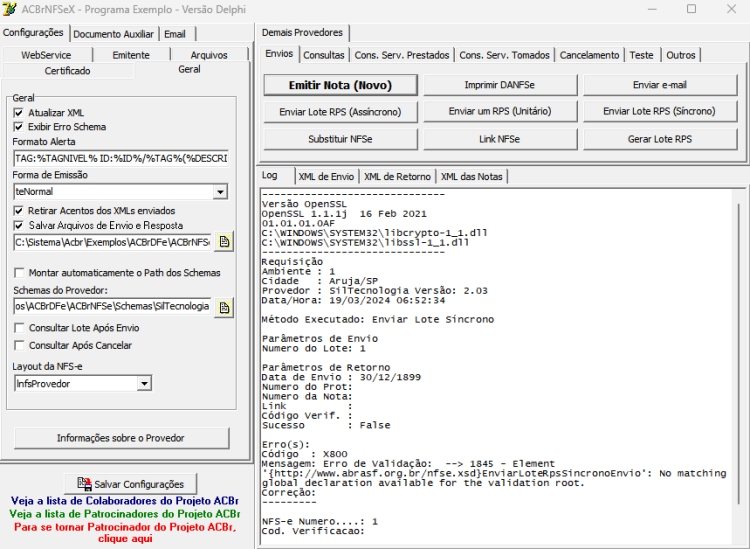This screenshot has width=750, height=549.
Task: Click the Link NFSe button
Action: click(x=500, y=139)
